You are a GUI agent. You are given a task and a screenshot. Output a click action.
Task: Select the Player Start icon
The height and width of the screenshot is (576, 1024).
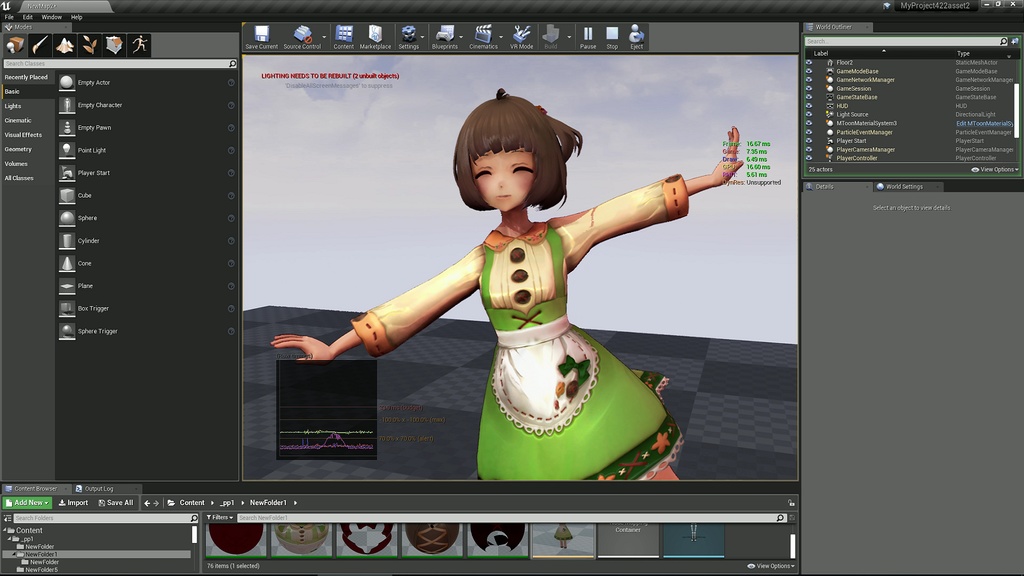tap(67, 173)
